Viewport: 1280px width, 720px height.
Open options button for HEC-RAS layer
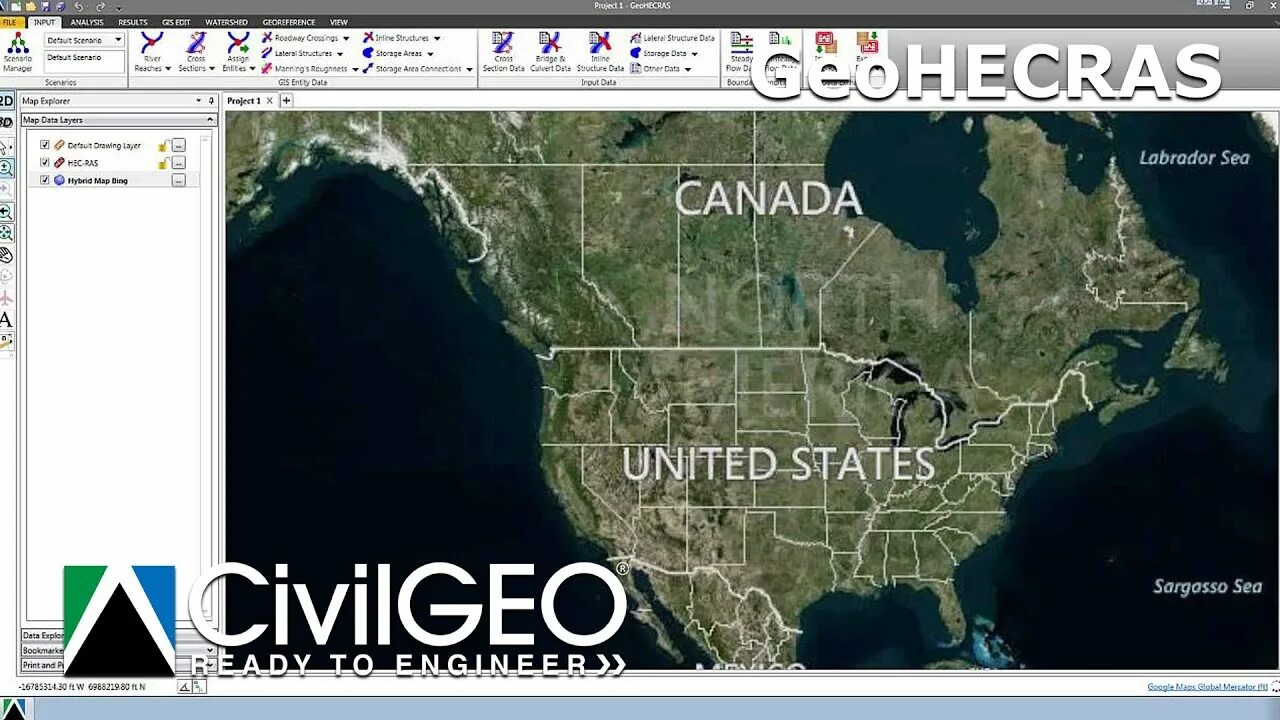pos(178,163)
